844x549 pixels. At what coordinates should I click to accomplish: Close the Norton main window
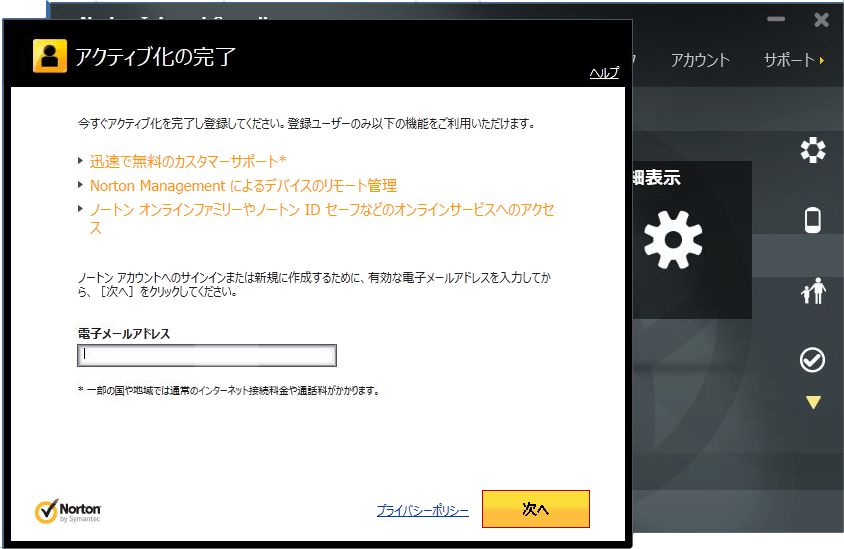coord(821,20)
